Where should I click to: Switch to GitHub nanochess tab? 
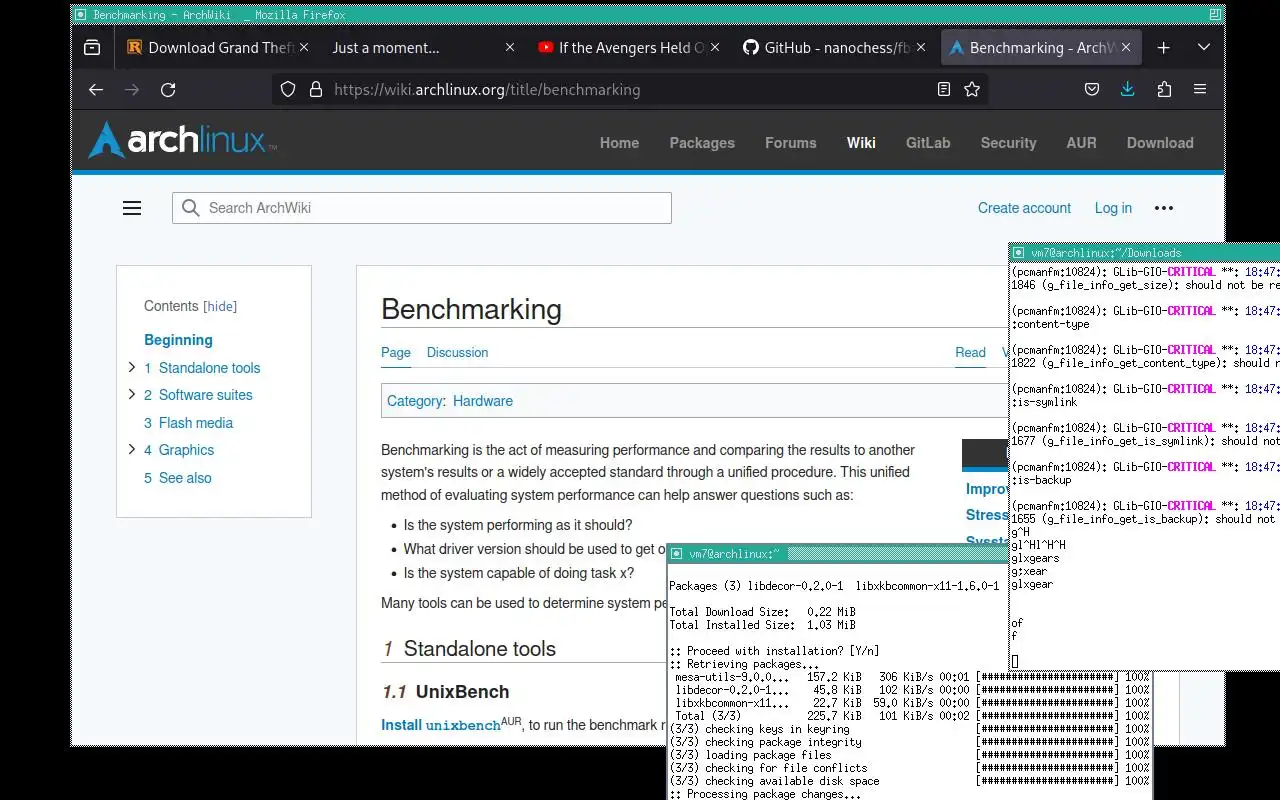point(834,47)
